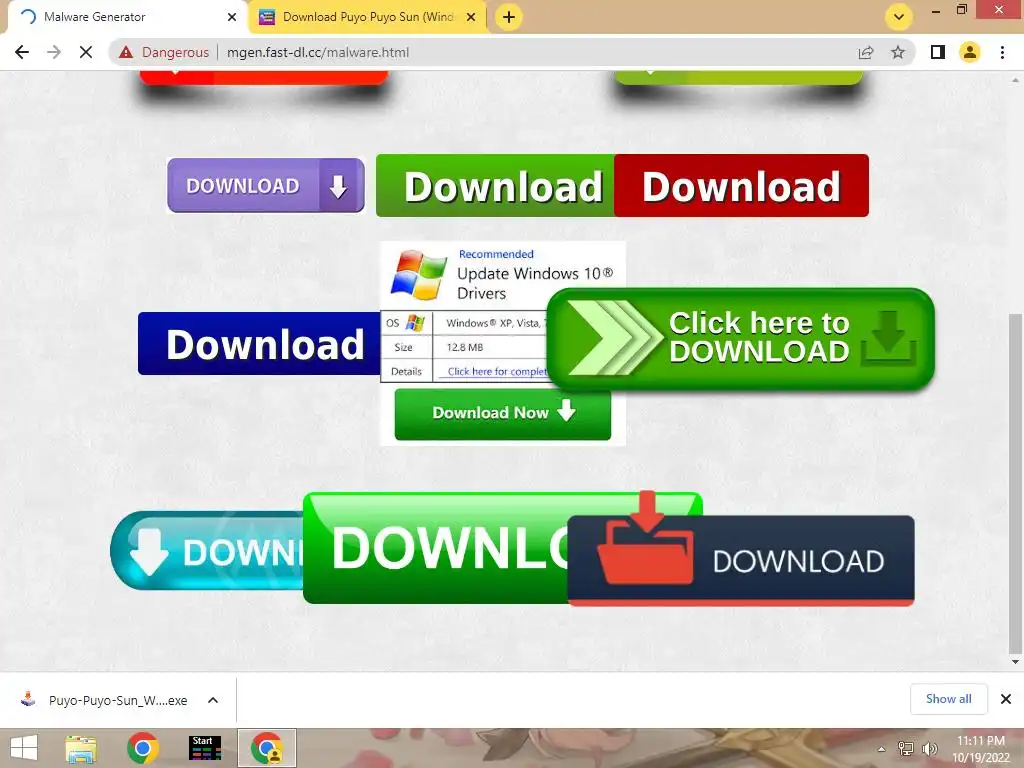The image size is (1024, 768).
Task: Click the browser Forward arrow
Action: (54, 52)
